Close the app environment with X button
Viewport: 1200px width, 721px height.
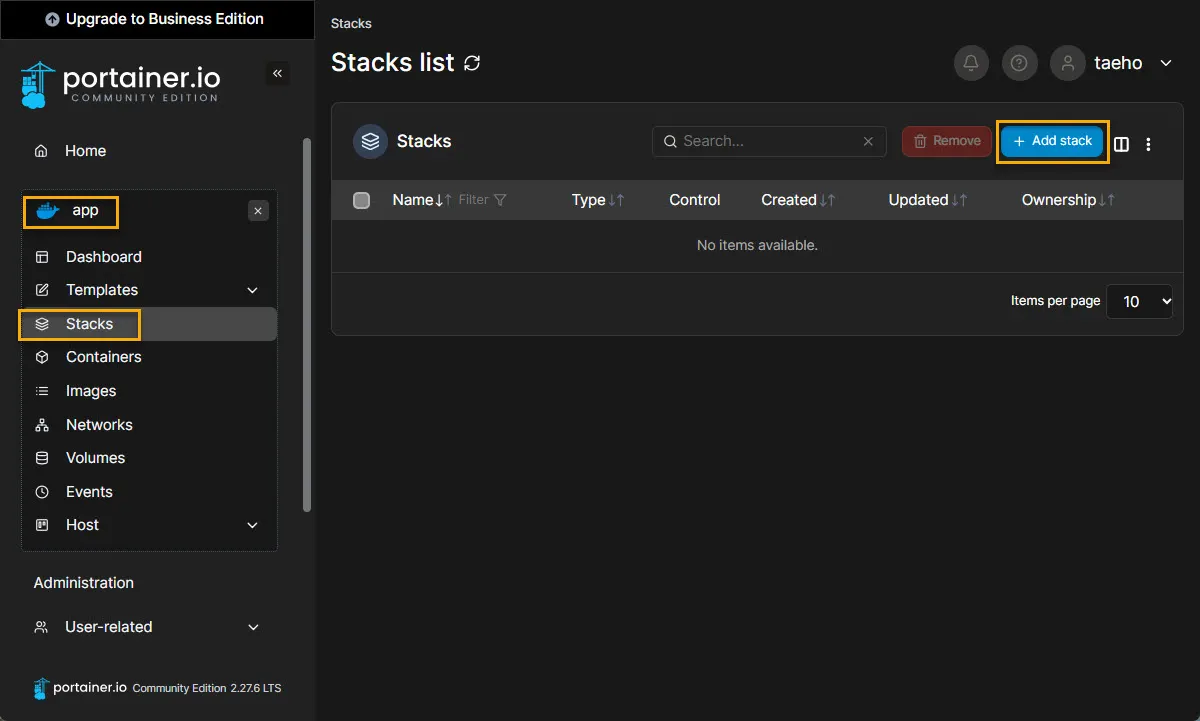258,211
